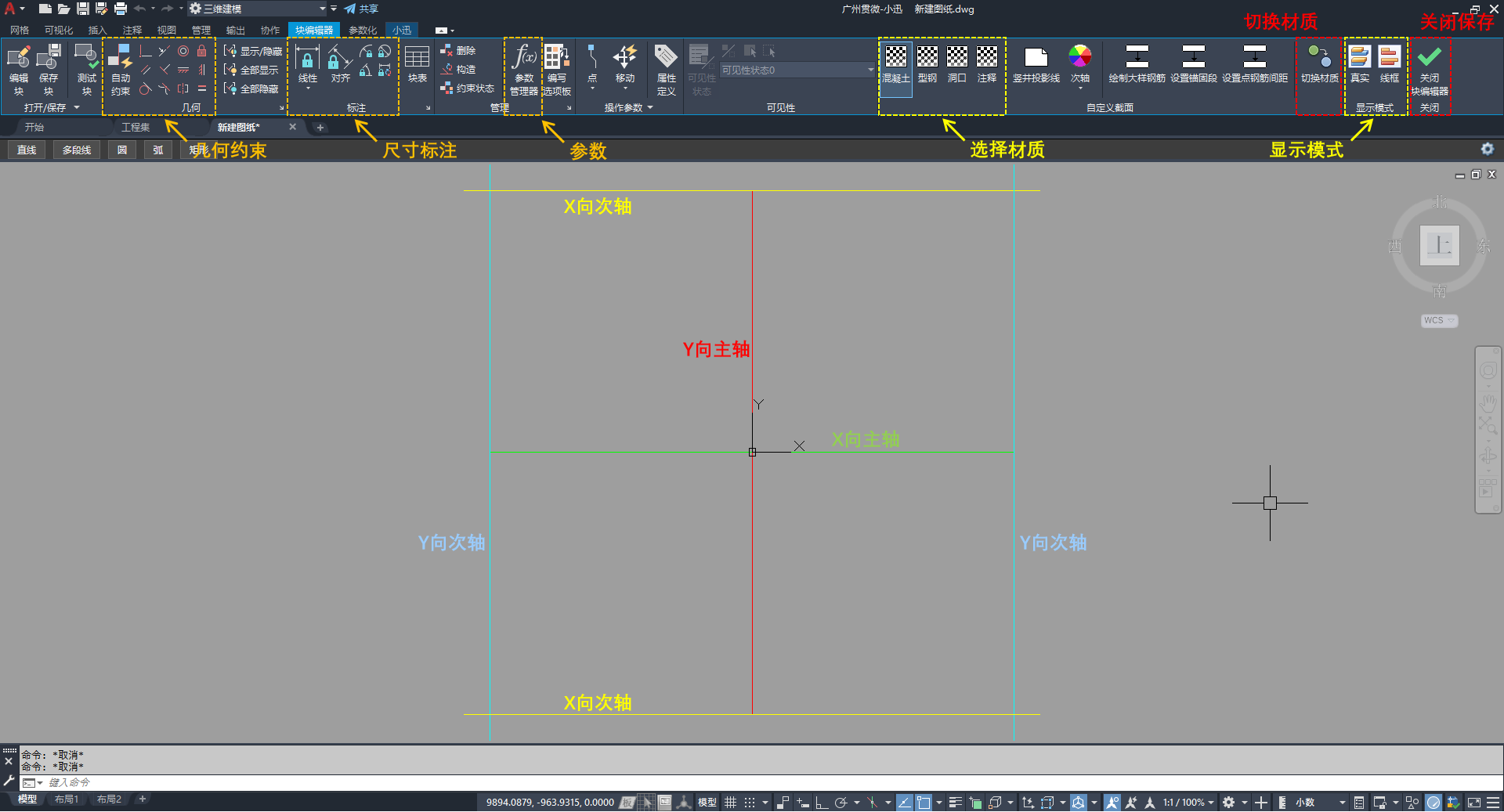Click the 切换材质 icon
Image resolution: width=1504 pixels, height=812 pixels.
pos(1320,56)
